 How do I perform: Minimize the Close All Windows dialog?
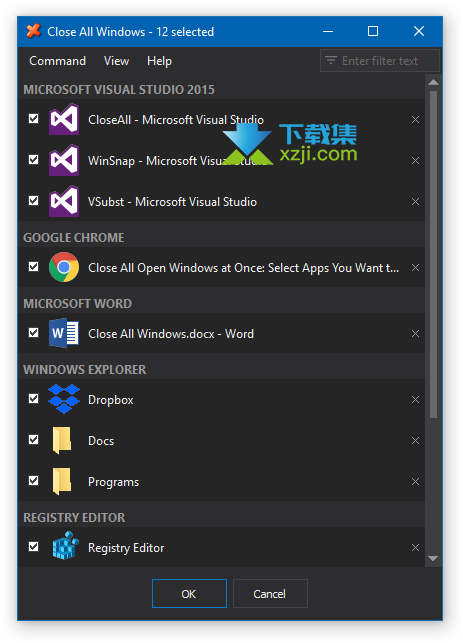click(328, 31)
